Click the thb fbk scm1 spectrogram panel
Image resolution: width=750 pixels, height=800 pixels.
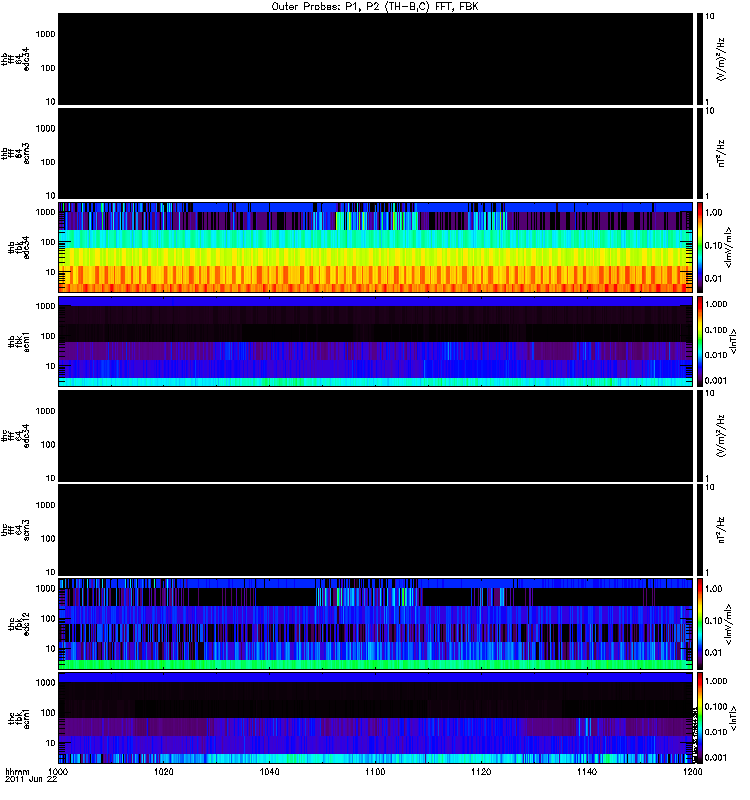[376, 341]
